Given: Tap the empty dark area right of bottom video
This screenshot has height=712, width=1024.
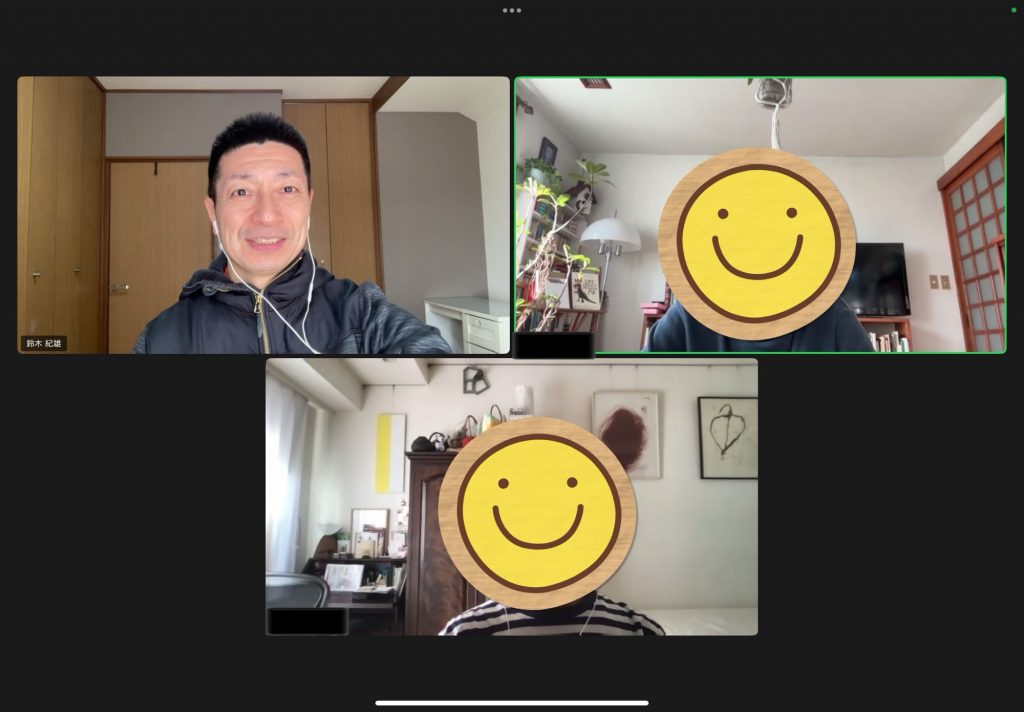Looking at the screenshot, I should (x=890, y=500).
